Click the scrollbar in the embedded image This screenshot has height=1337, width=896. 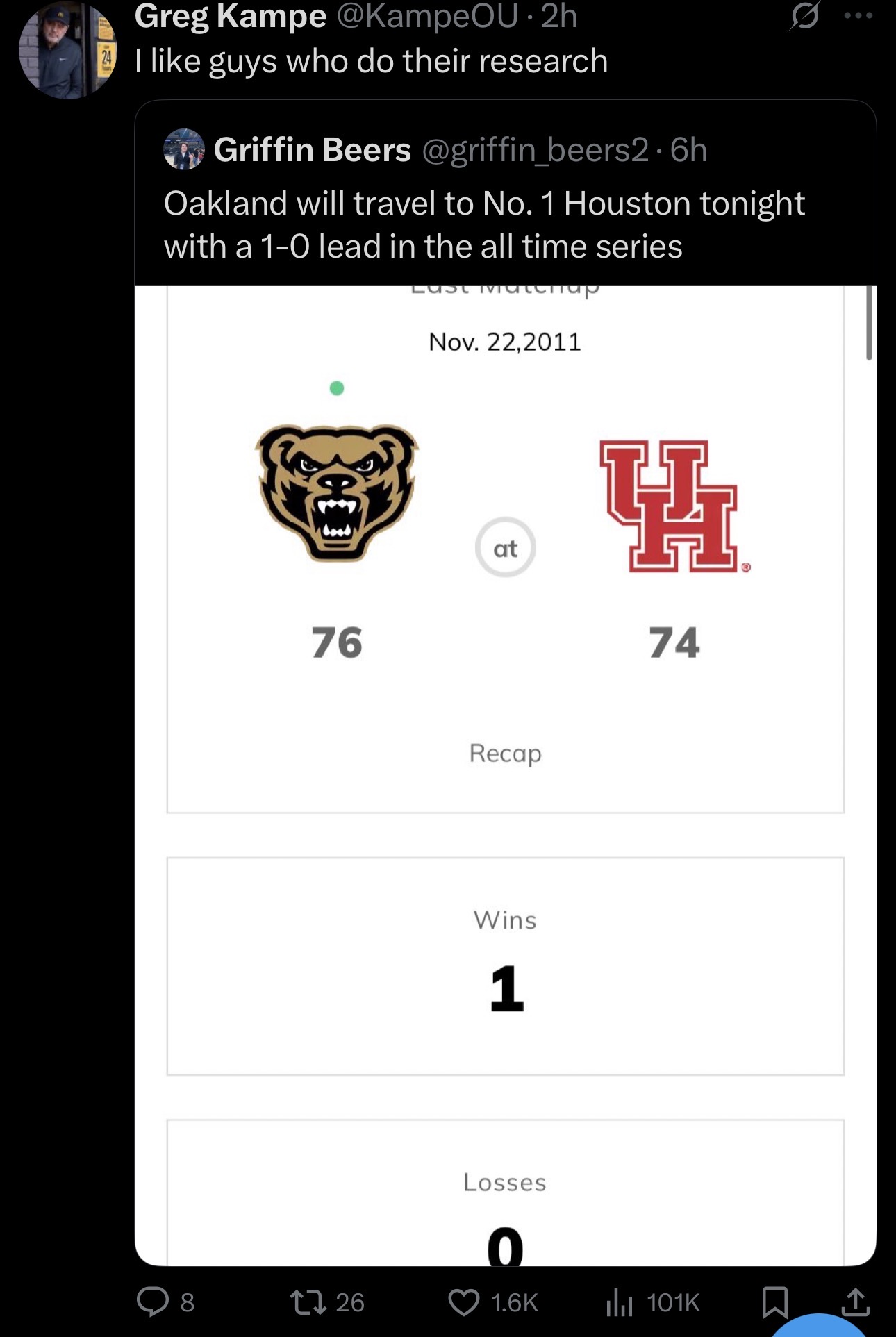coord(868,323)
